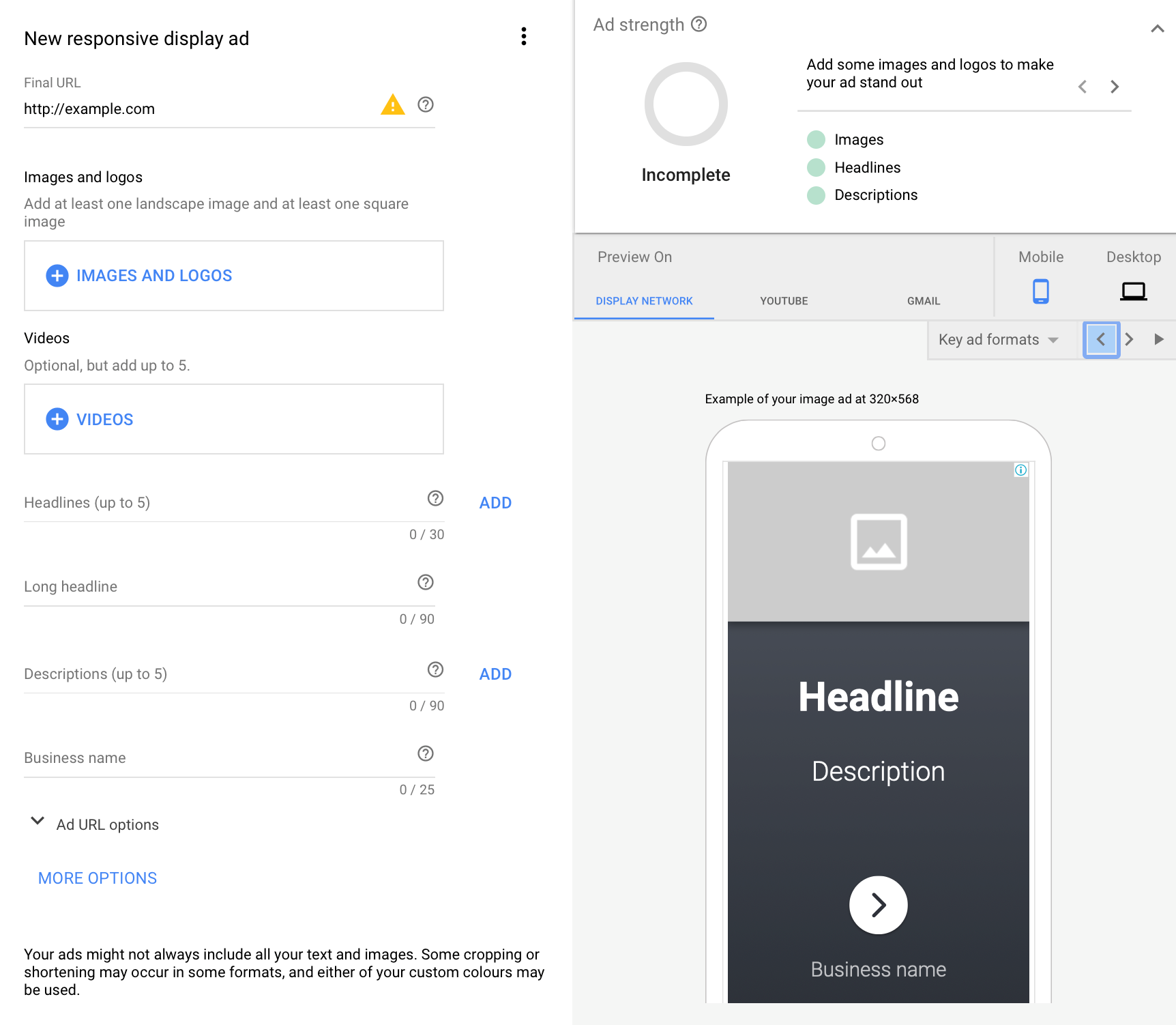This screenshot has width=1176, height=1025.
Task: Open help for Long headline field
Action: pos(426,582)
